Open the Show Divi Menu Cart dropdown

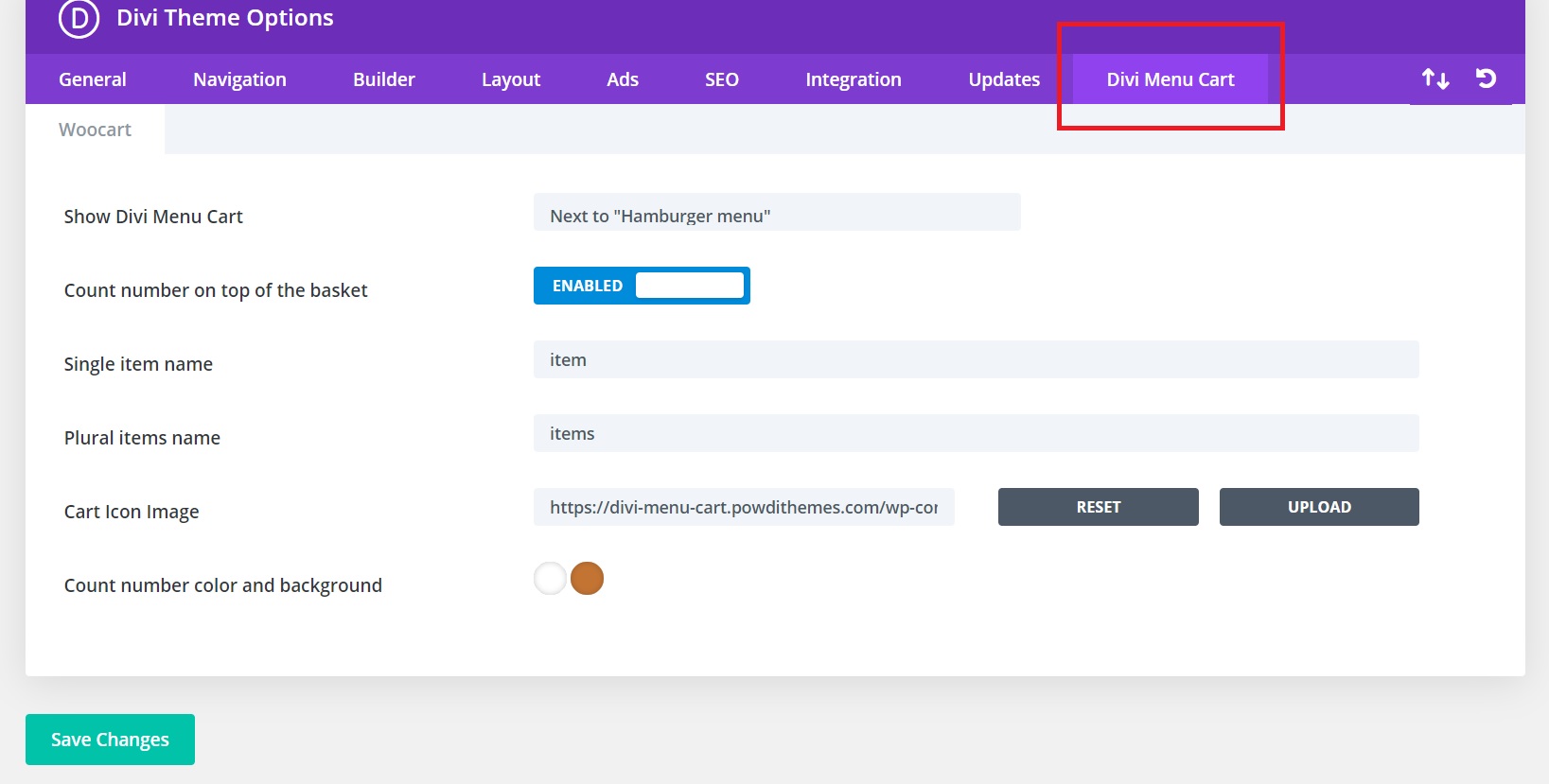(777, 212)
